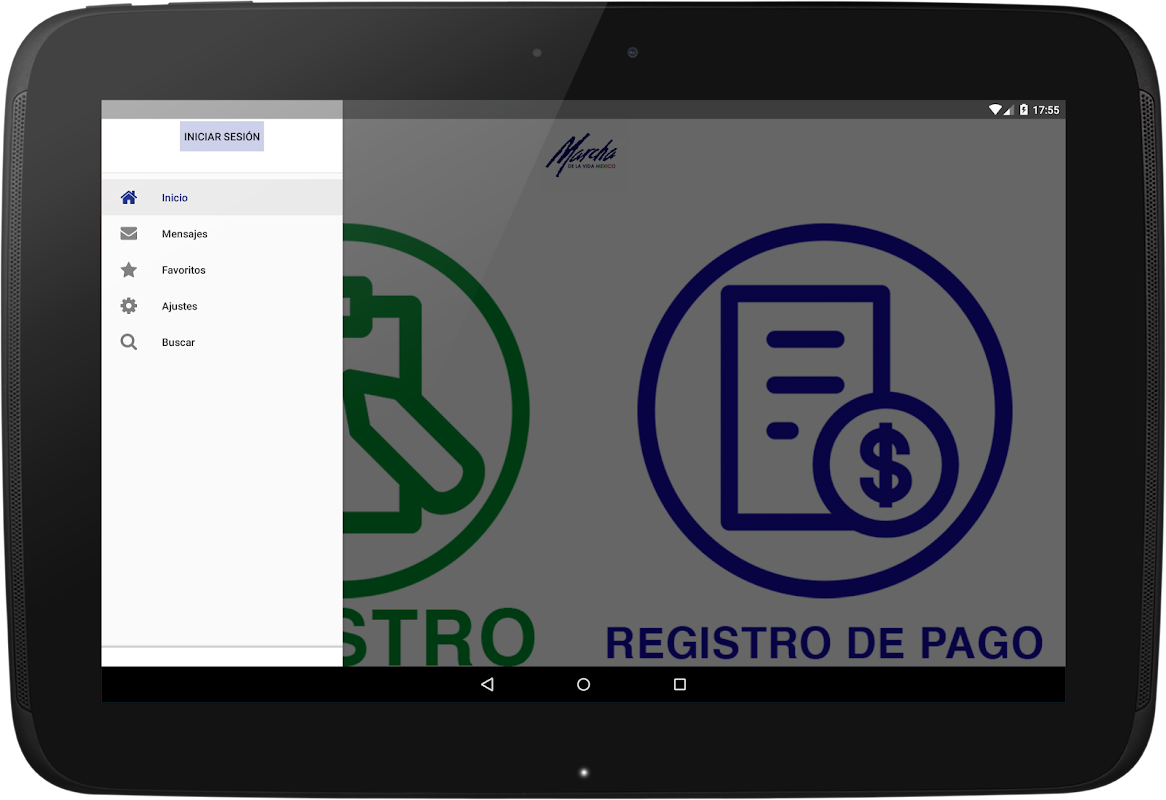Select the Buscar menu item
The width and height of the screenshot is (1166, 800).
[x=222, y=342]
